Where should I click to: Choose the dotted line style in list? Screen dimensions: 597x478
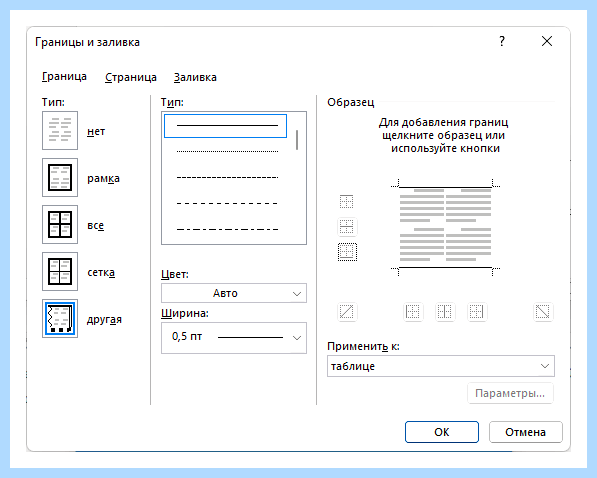pos(227,151)
